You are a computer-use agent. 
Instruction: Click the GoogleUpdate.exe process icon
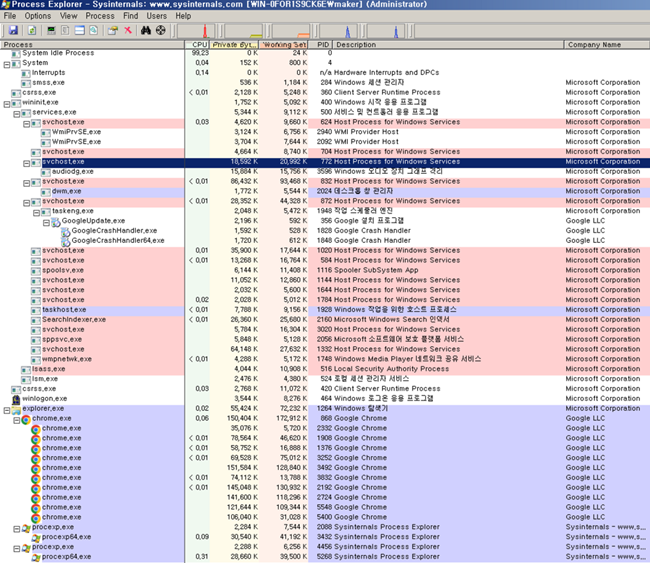[56, 222]
